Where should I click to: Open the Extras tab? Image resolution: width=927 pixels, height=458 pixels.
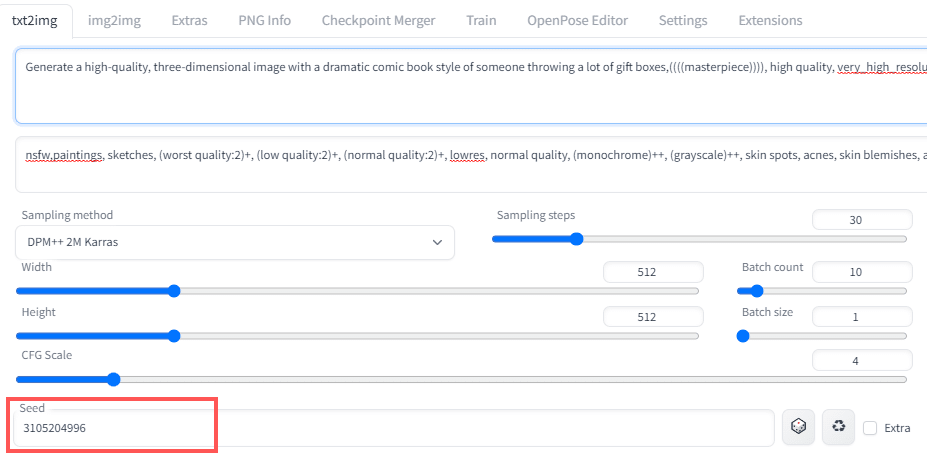coord(189,21)
